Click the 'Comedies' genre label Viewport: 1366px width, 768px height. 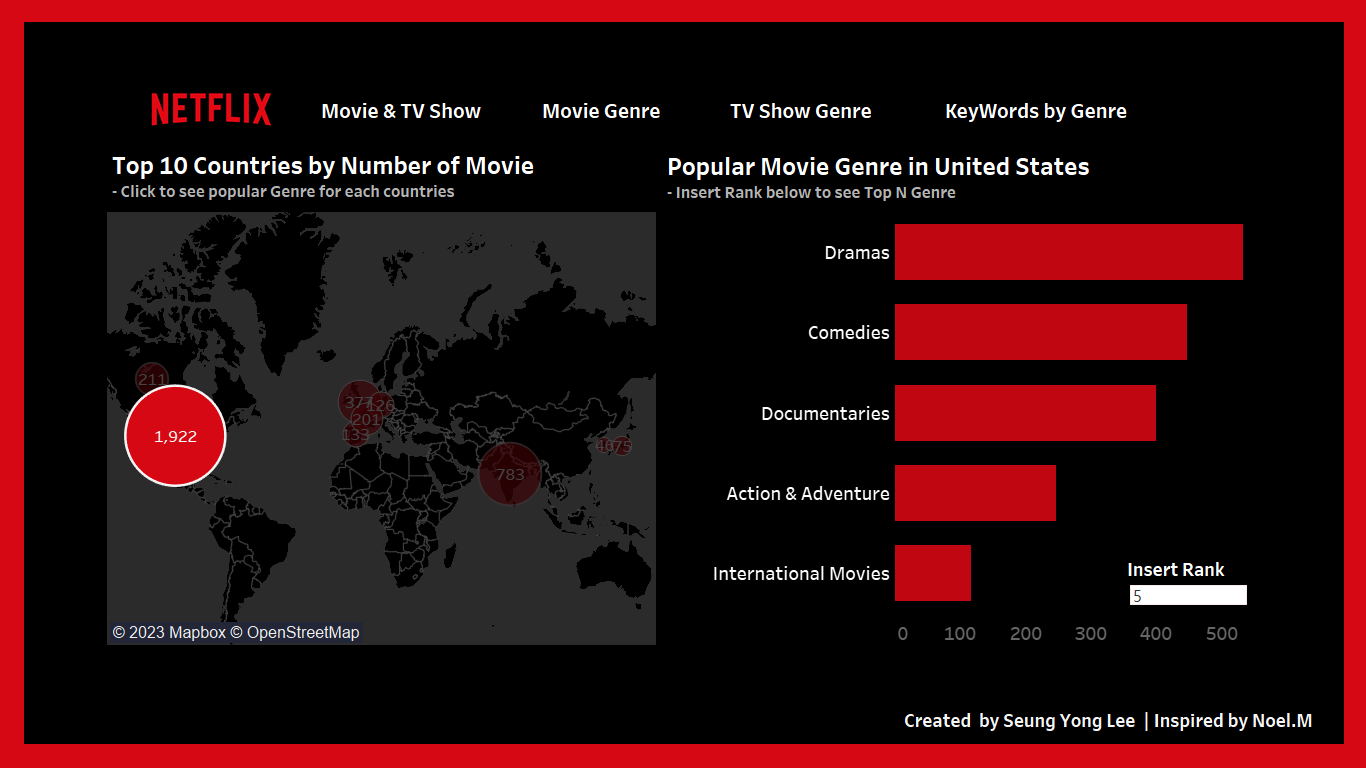(x=849, y=333)
